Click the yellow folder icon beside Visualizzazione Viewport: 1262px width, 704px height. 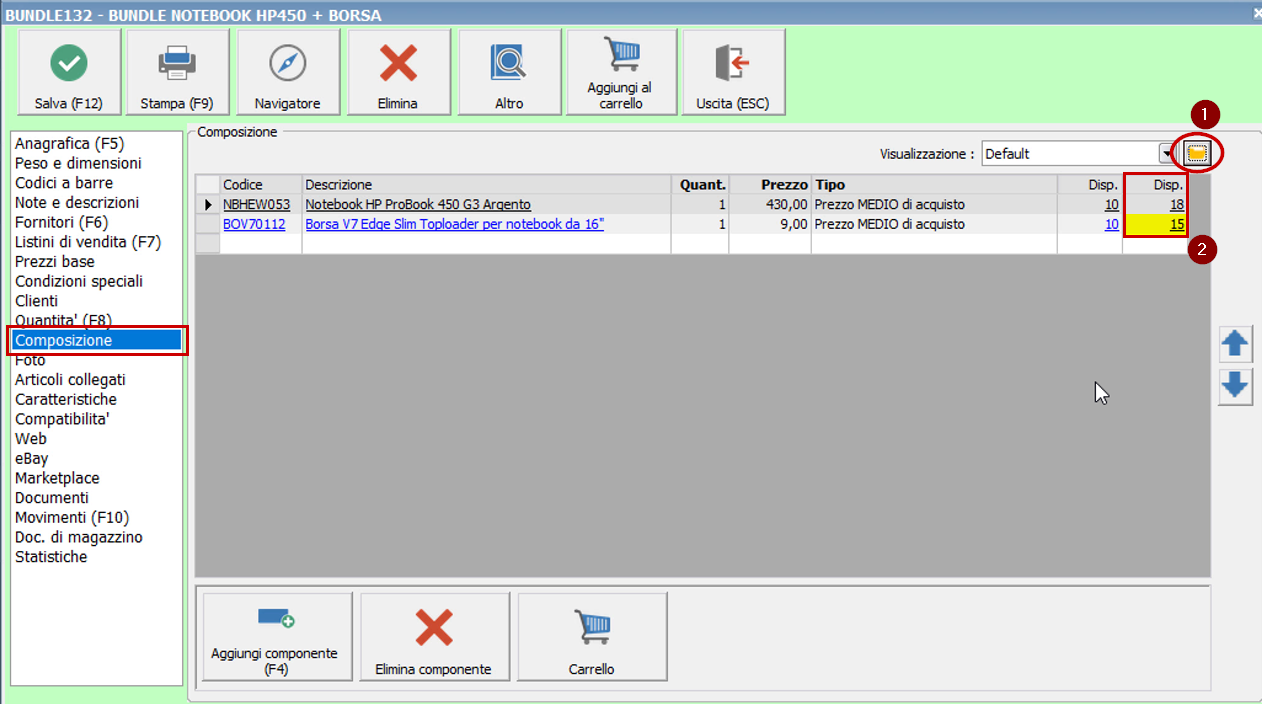point(1197,154)
